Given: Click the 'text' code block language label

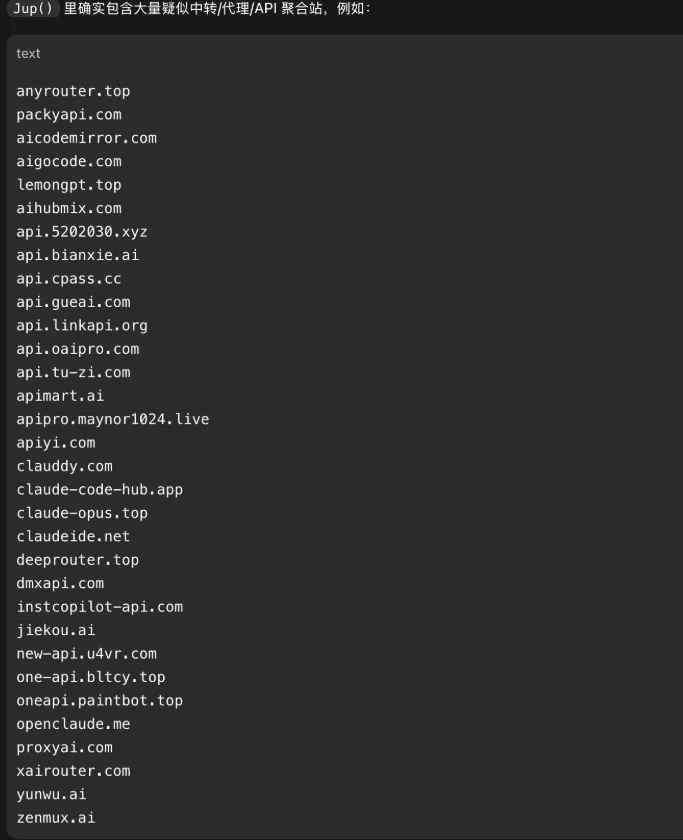Looking at the screenshot, I should point(28,54).
